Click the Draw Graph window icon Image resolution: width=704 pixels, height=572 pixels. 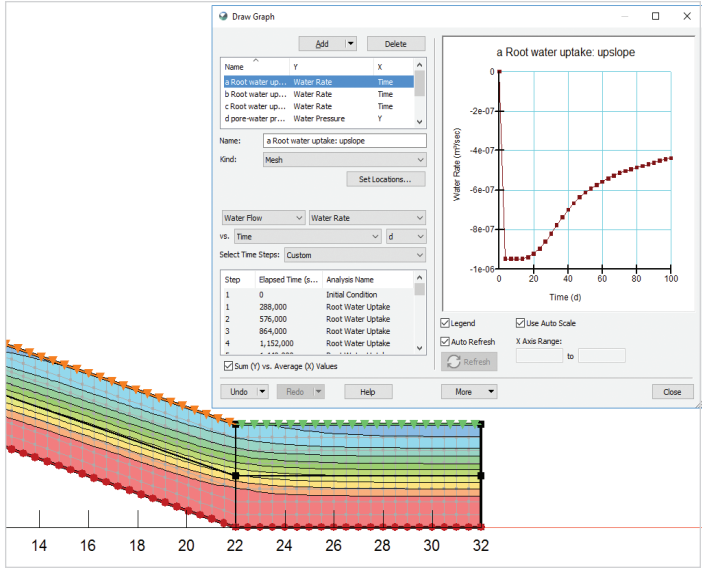pos(223,17)
